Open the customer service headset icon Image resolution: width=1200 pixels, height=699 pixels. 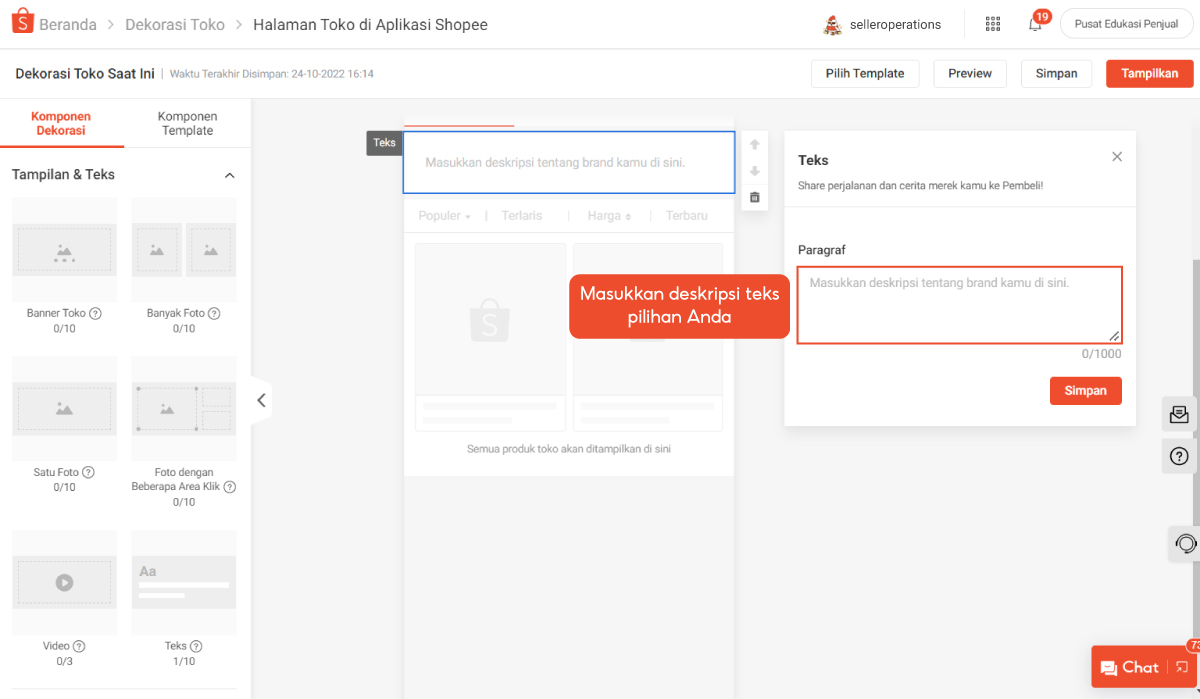(x=1185, y=543)
